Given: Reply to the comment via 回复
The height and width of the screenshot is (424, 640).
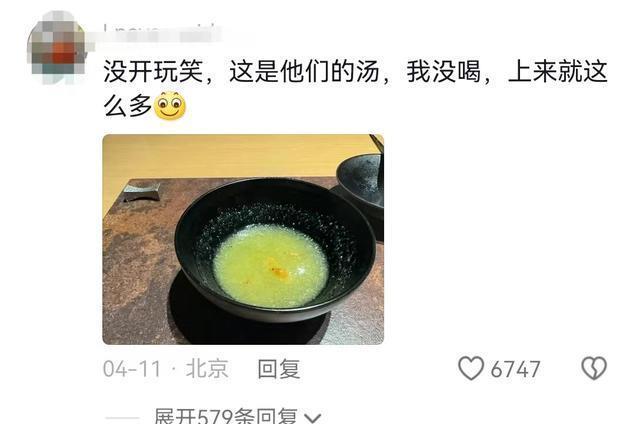Looking at the screenshot, I should [279, 369].
